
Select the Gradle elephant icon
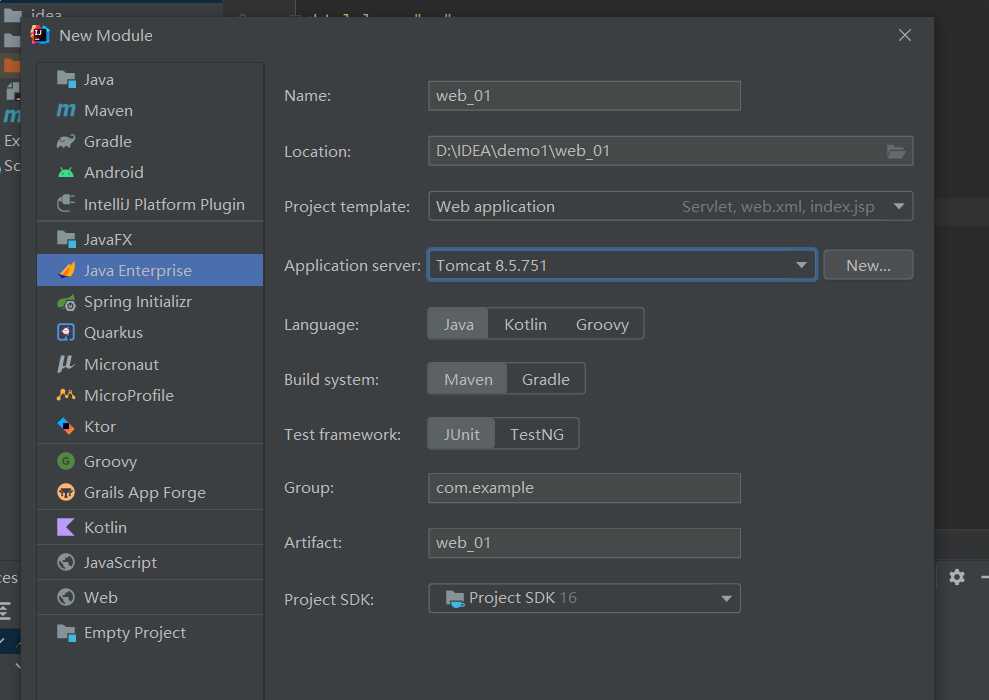pos(66,141)
